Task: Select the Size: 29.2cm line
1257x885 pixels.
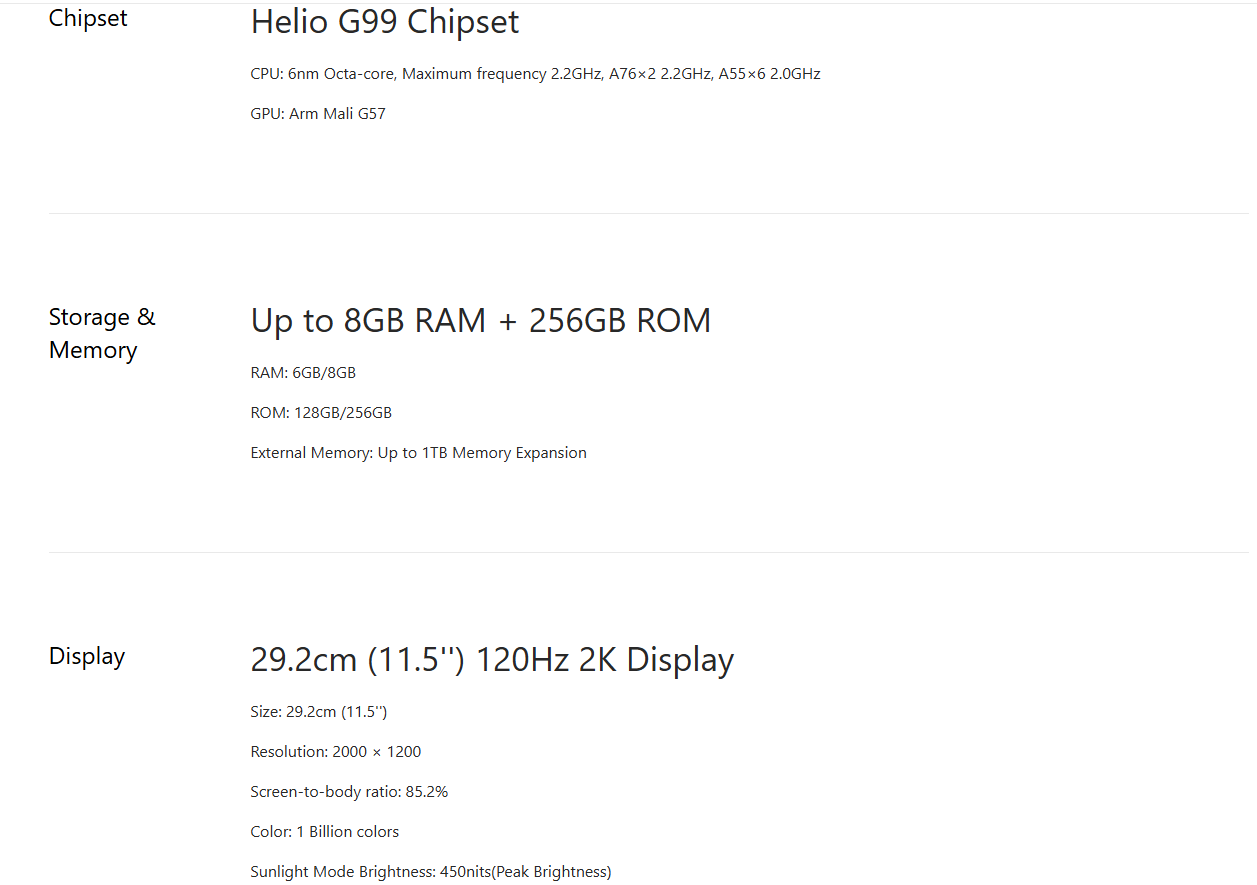Action: point(318,712)
